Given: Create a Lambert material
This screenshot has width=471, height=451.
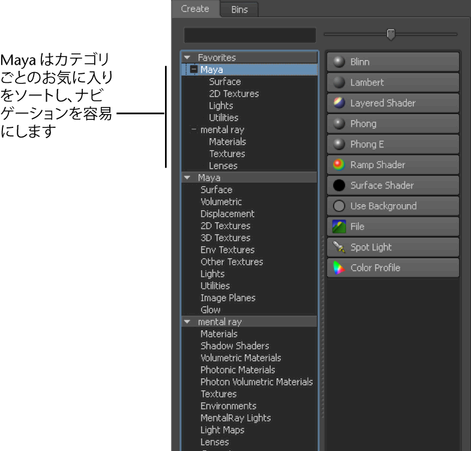Looking at the screenshot, I should coord(393,82).
